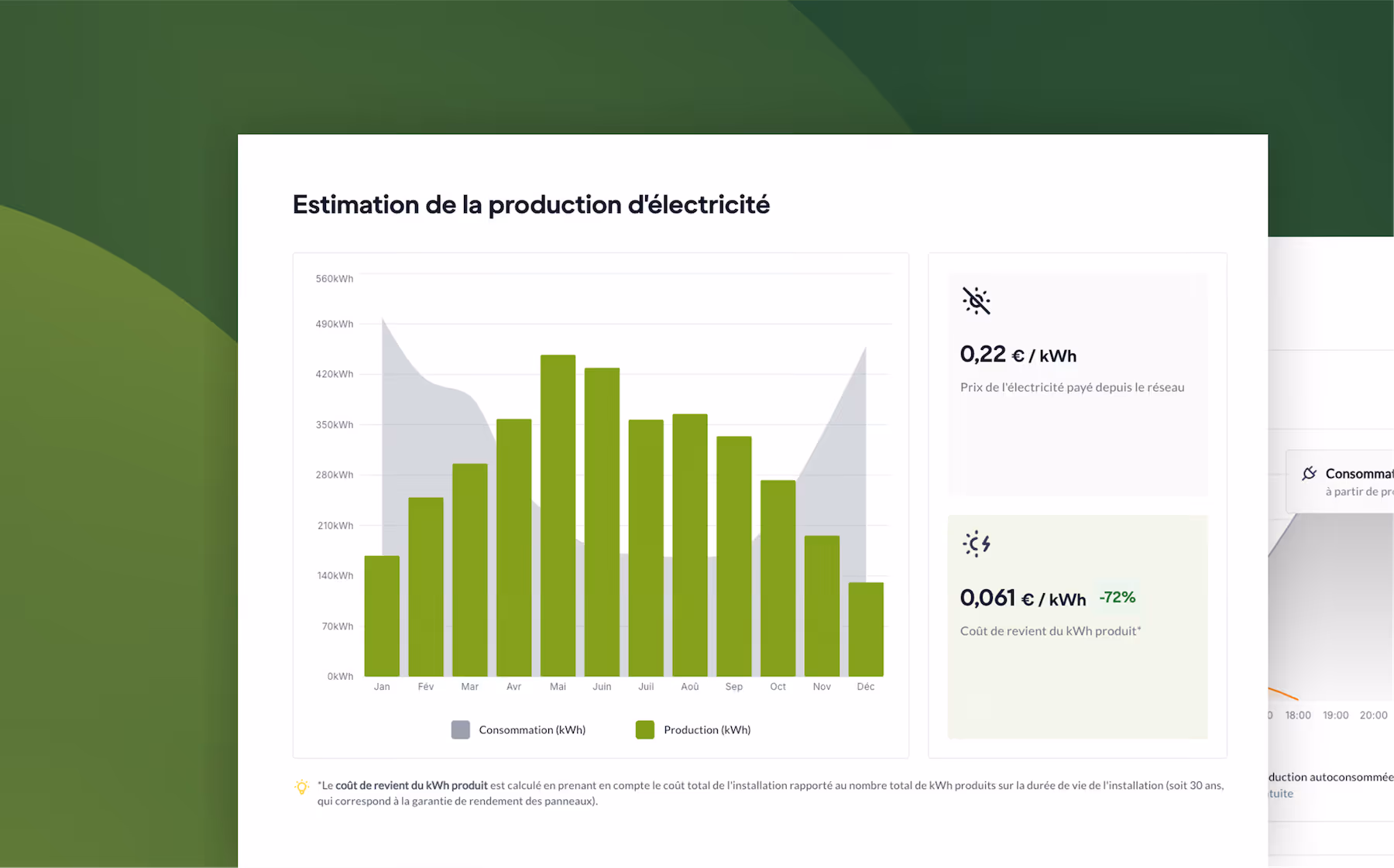Toggle the 0,22 €/kWh grid price card

click(1077, 383)
